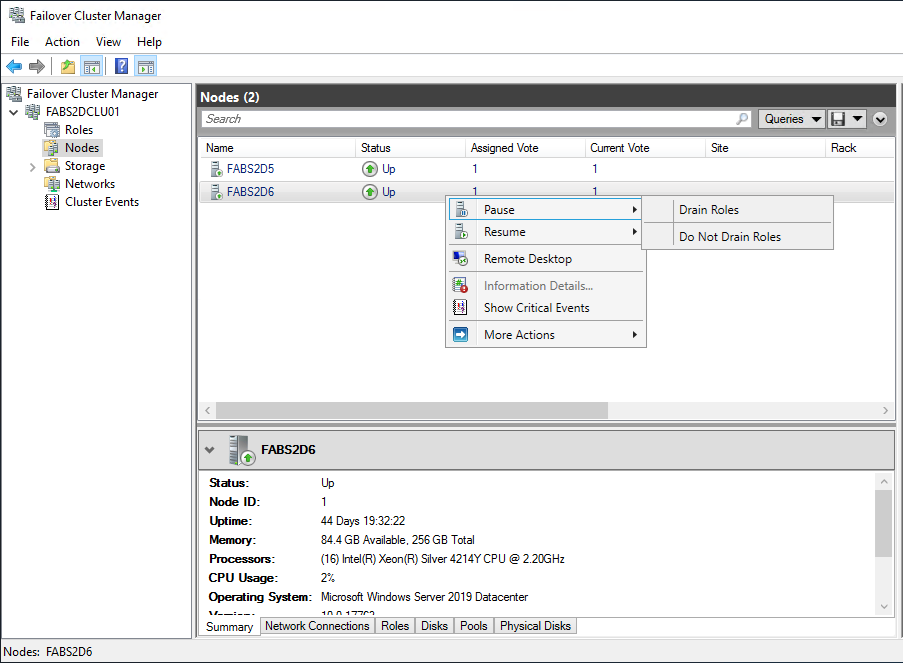Sort by the Rack column header
903x663 pixels.
click(860, 148)
